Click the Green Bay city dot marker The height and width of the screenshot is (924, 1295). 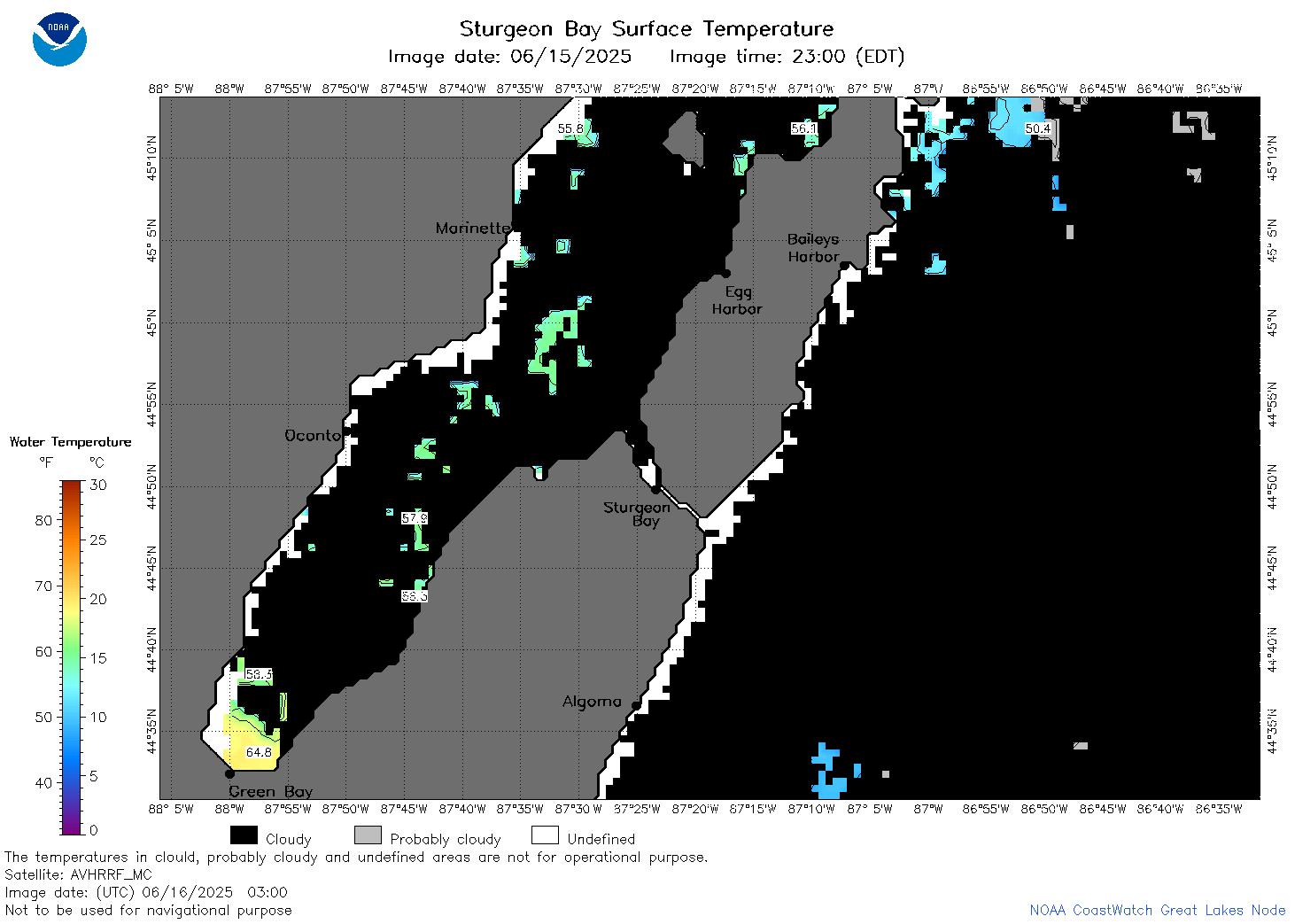229,773
